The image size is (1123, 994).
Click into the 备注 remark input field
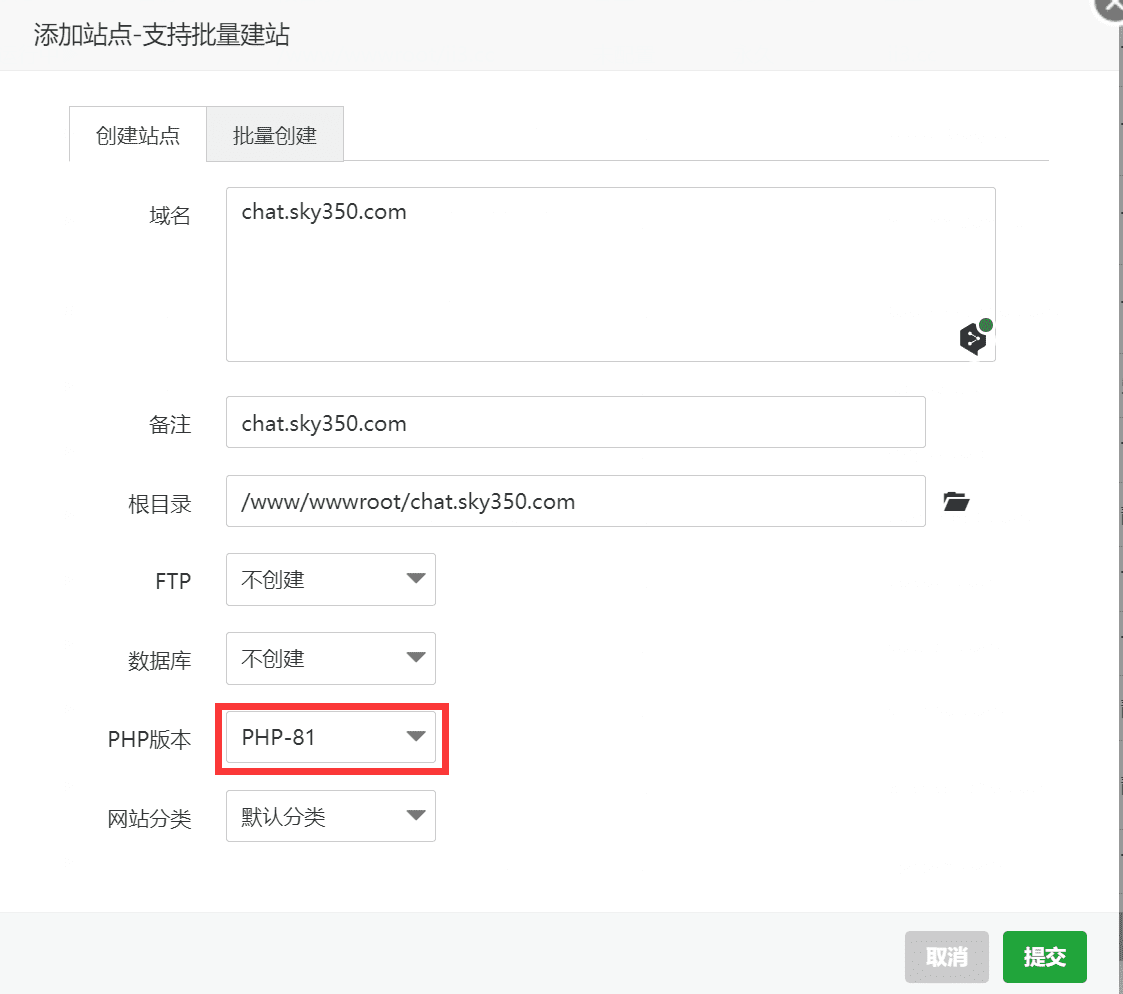click(x=575, y=423)
